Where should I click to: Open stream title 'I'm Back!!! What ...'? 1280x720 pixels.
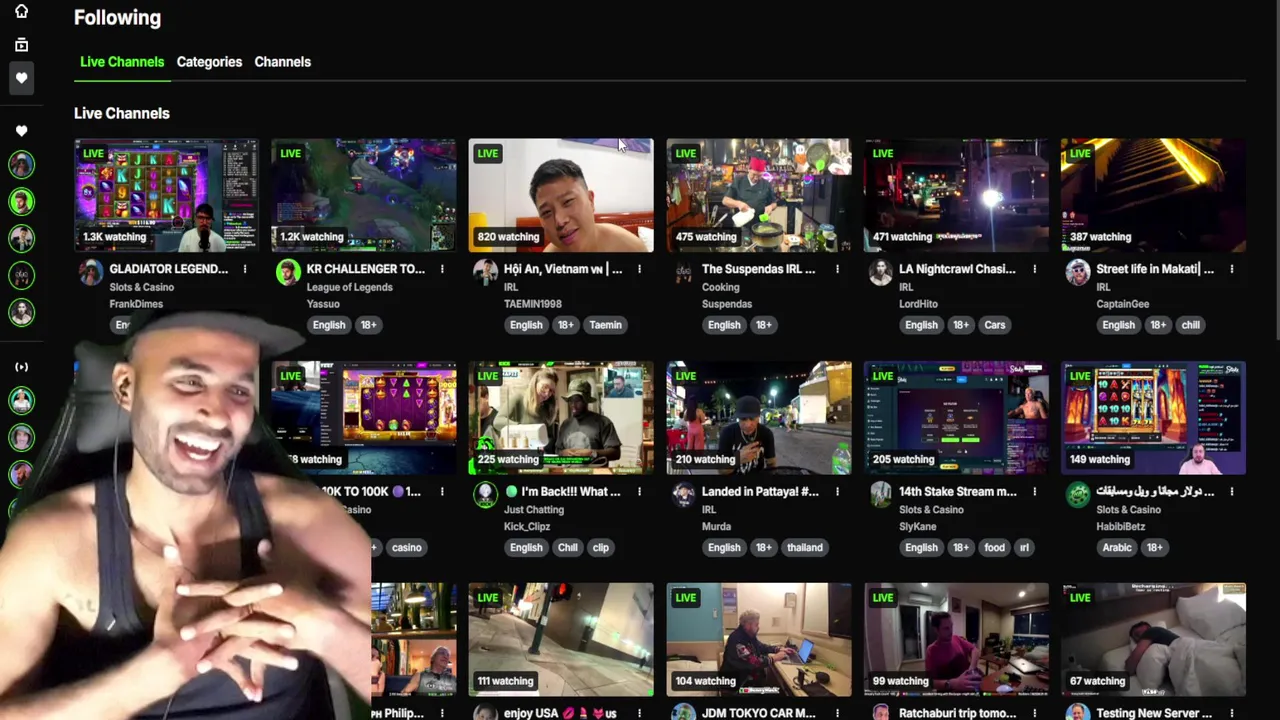(562, 492)
